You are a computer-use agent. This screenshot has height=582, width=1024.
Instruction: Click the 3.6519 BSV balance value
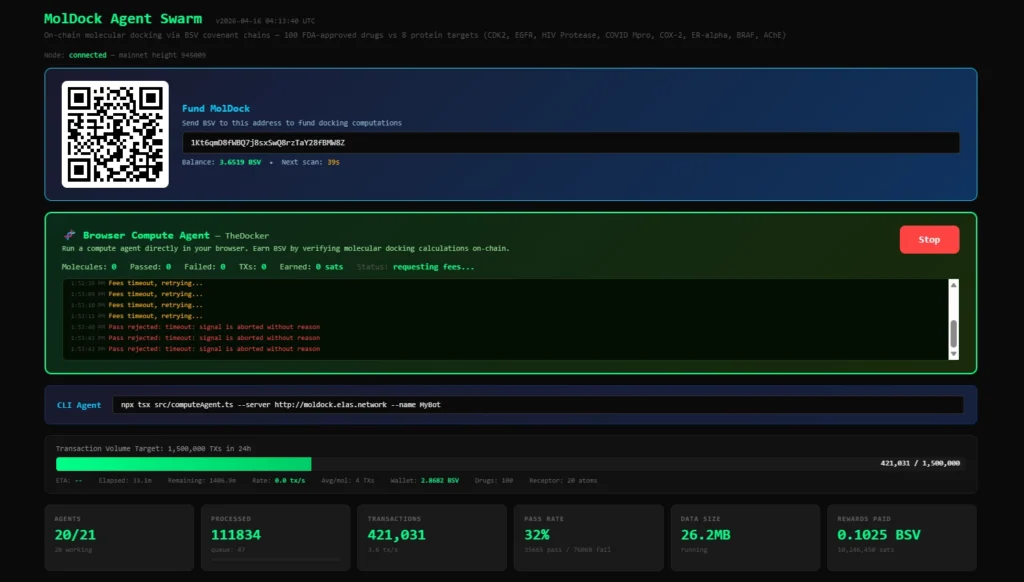(240, 162)
